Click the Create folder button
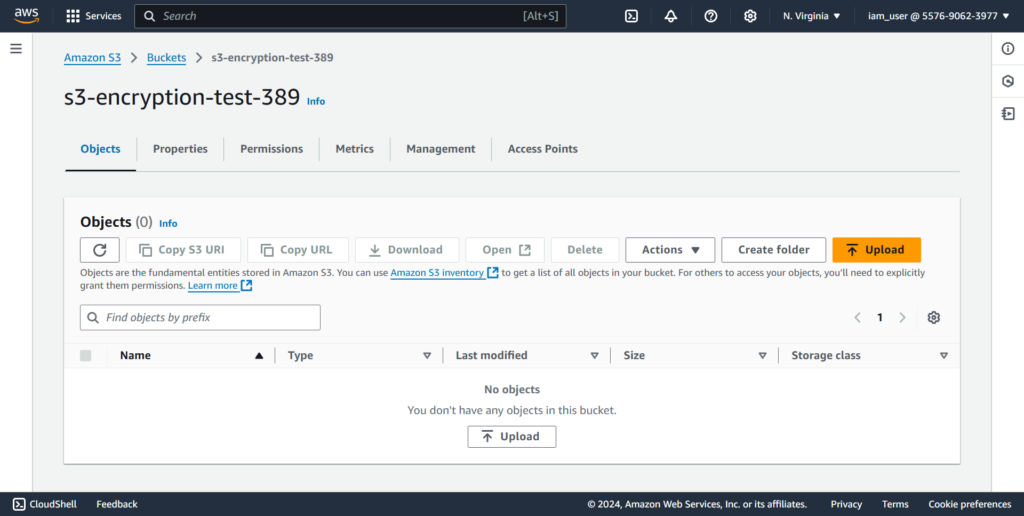This screenshot has width=1024, height=516. pos(773,250)
